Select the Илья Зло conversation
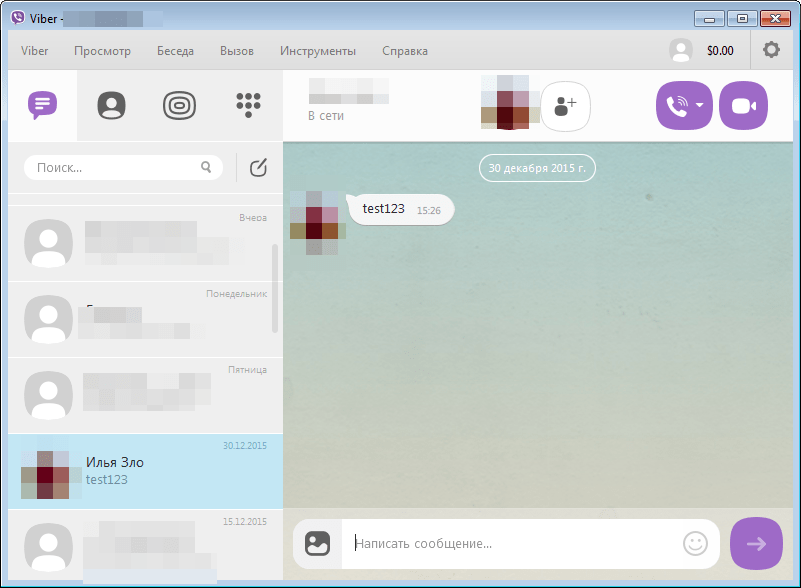 click(x=145, y=471)
